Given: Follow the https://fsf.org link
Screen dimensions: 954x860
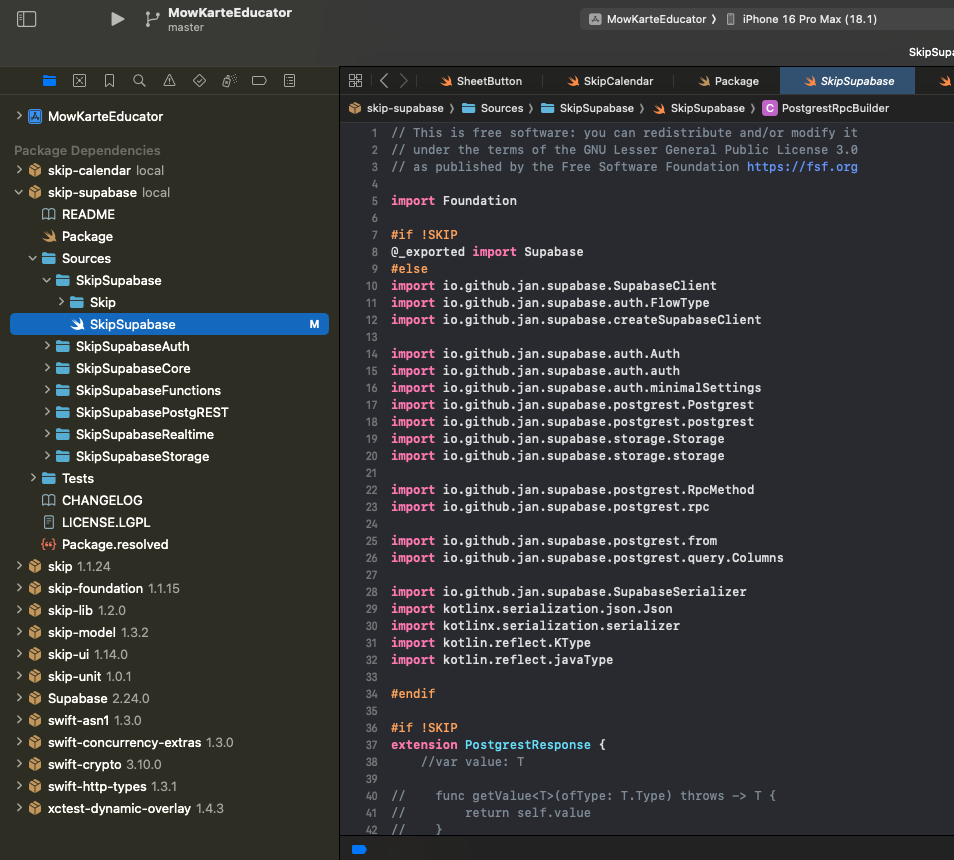Looking at the screenshot, I should tap(802, 167).
